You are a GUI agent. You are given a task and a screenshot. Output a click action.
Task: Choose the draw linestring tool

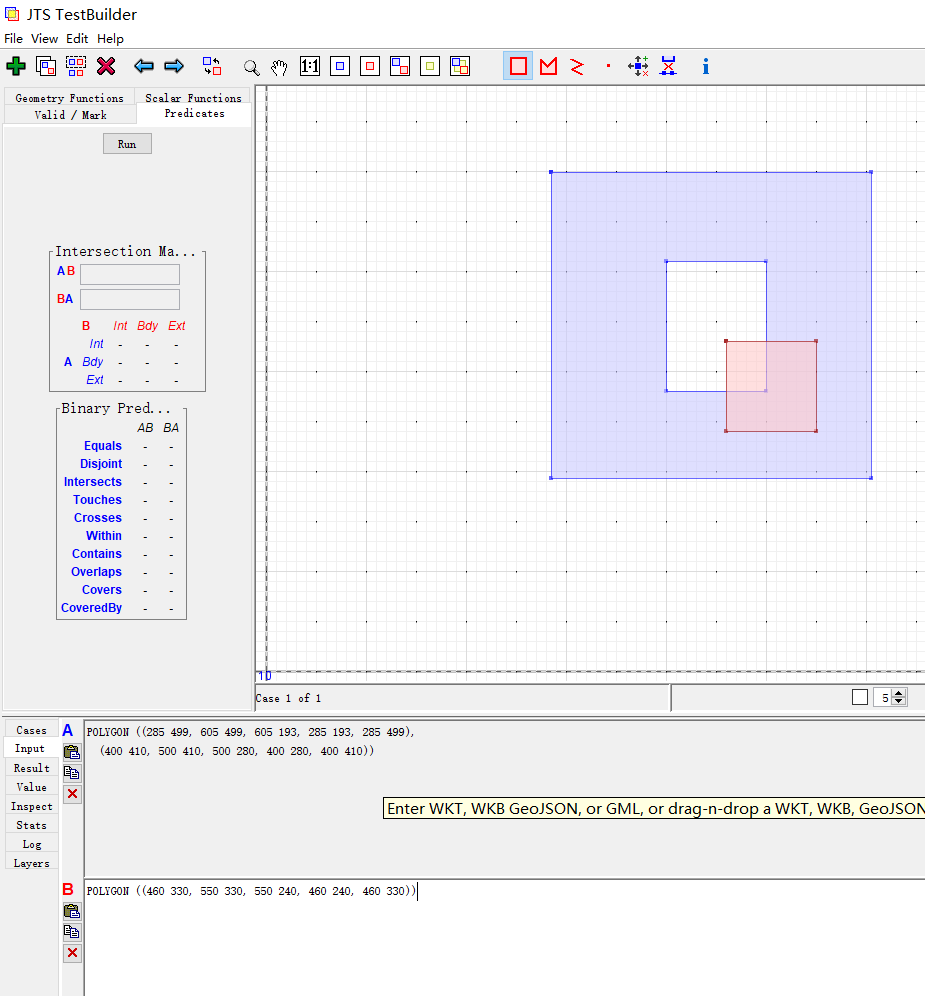click(577, 66)
